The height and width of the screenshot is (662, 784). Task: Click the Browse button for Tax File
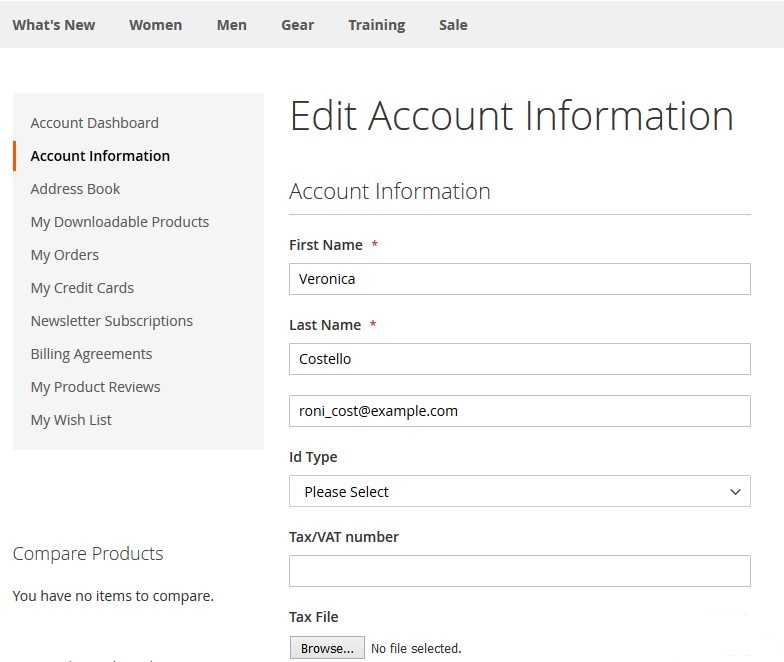tap(327, 648)
